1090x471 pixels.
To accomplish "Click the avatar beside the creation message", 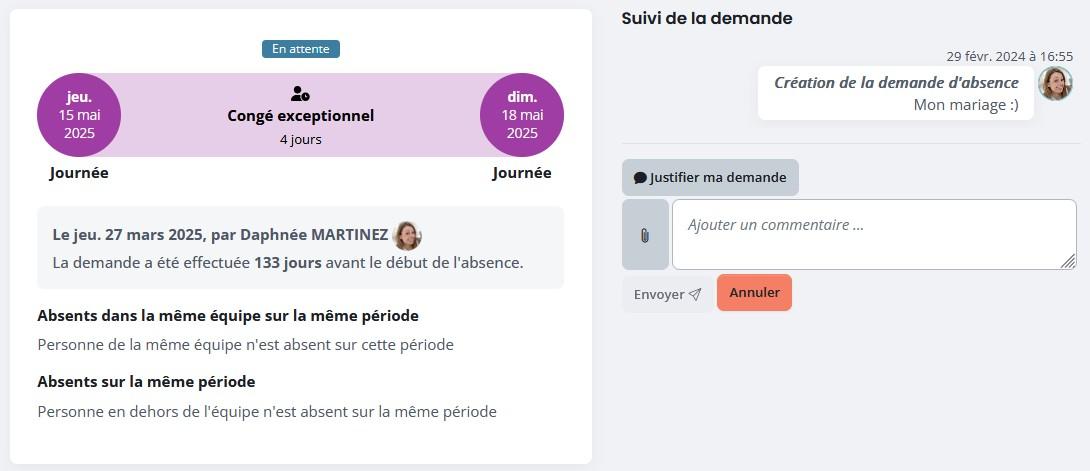I will pyautogui.click(x=1055, y=84).
